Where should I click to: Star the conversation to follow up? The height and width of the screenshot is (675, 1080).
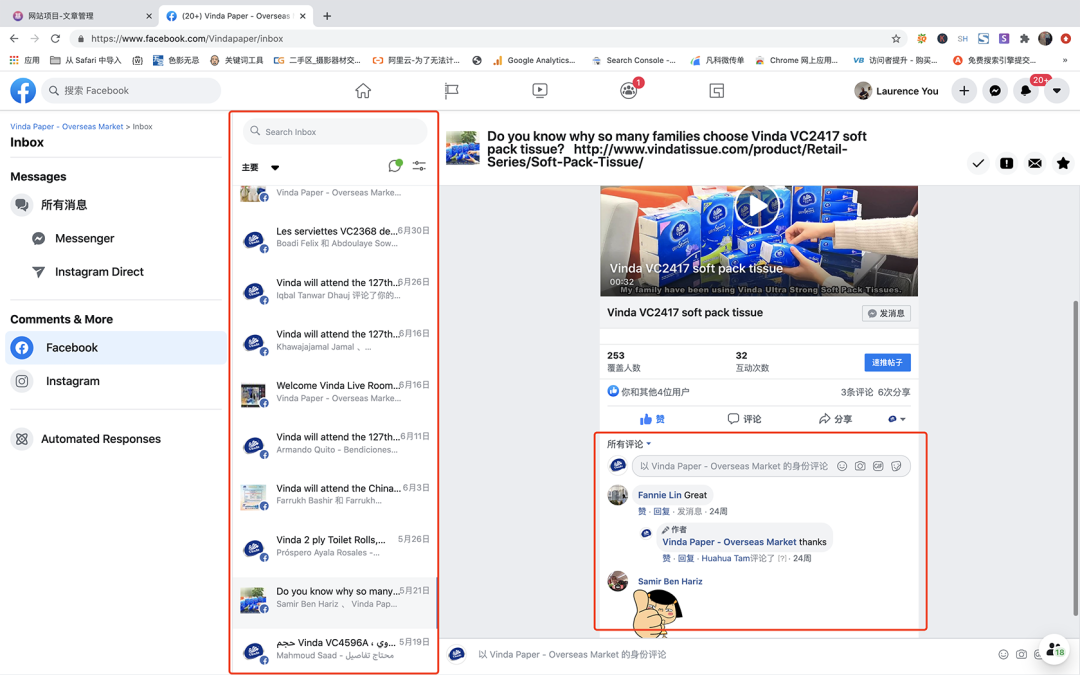(1063, 163)
